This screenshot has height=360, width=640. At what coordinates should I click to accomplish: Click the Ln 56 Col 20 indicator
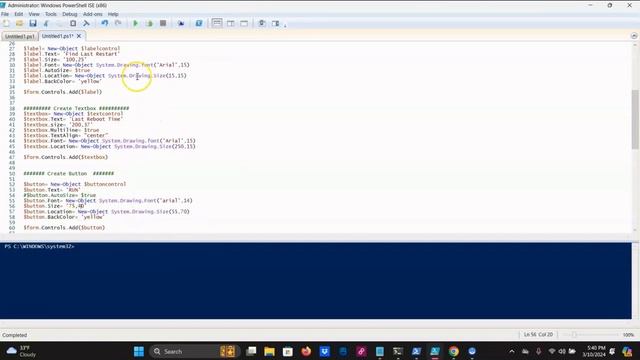[x=538, y=334]
